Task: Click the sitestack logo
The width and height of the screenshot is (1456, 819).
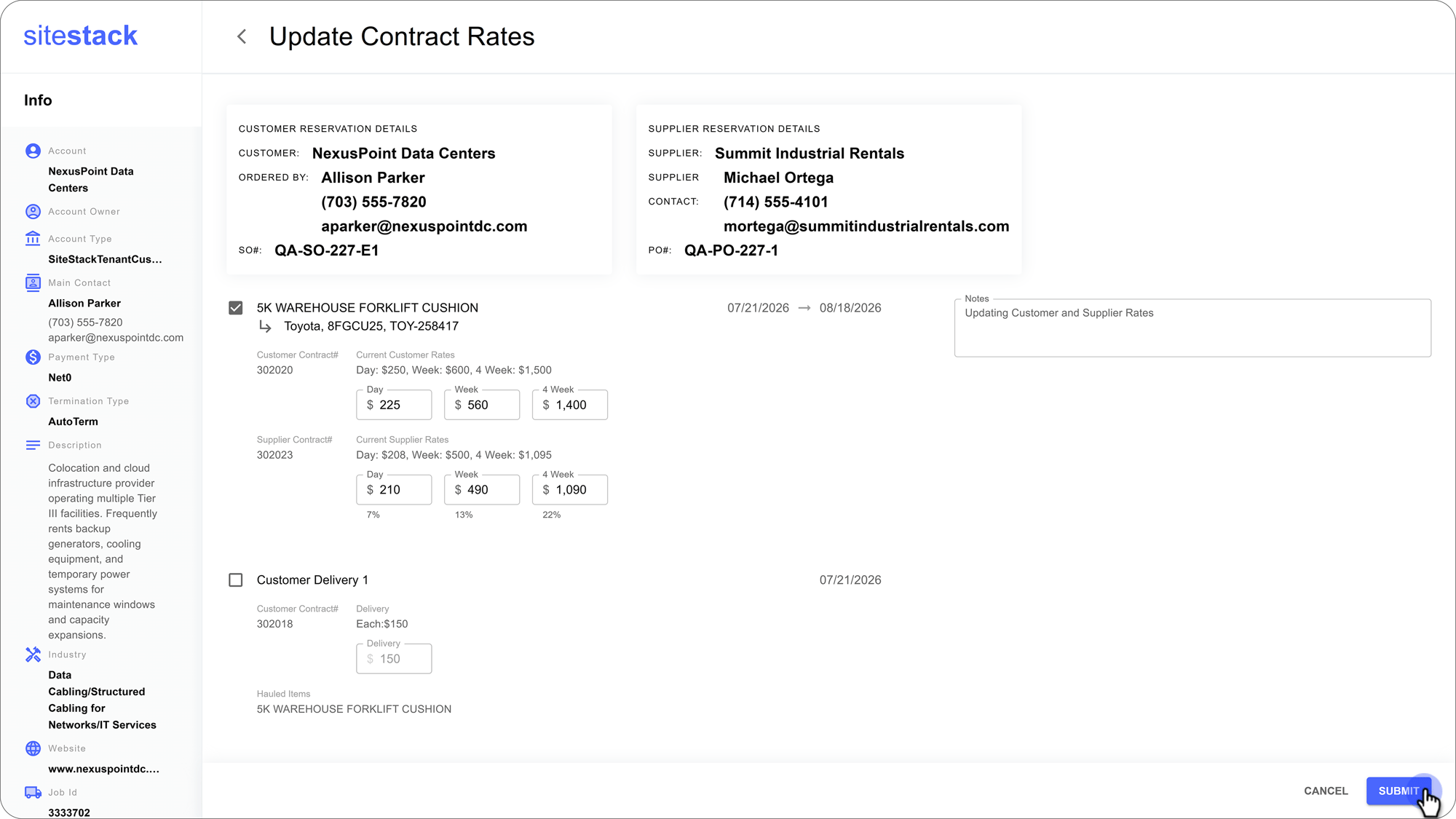Action: pos(80,36)
